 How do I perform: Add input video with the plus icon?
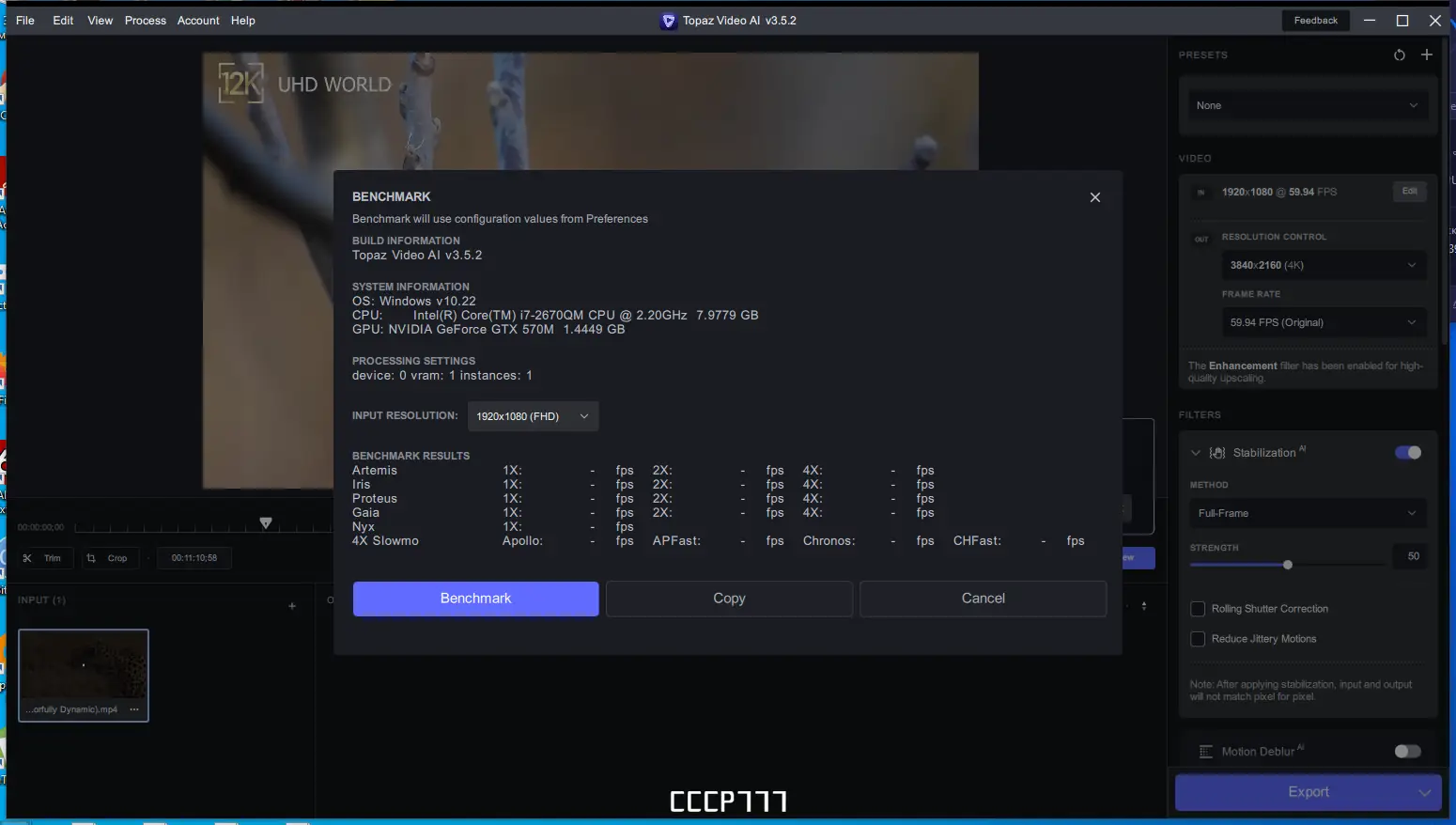pos(292,606)
